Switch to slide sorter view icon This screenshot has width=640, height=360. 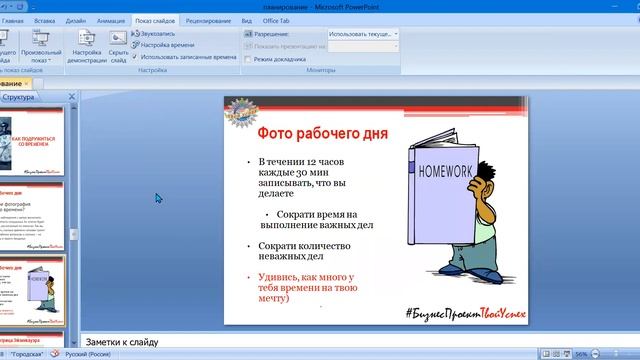tap(556, 354)
